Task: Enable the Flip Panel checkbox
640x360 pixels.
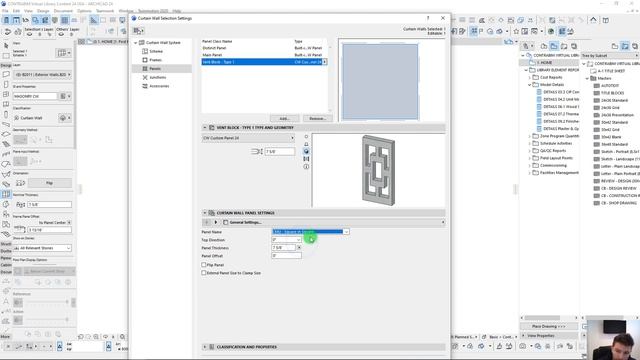Action: tap(204, 265)
